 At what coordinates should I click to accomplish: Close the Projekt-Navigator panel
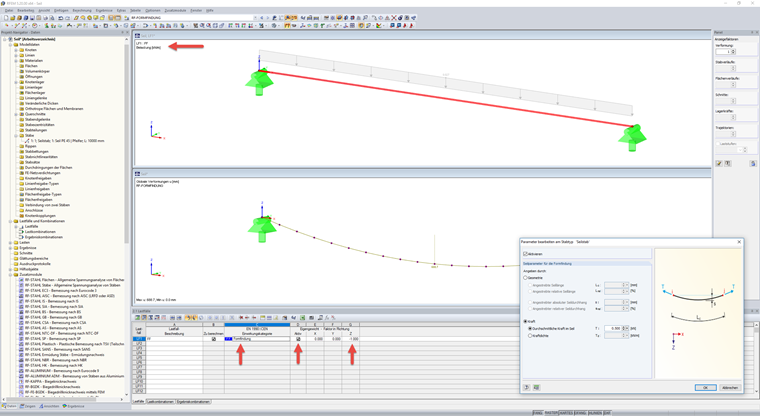(127, 32)
